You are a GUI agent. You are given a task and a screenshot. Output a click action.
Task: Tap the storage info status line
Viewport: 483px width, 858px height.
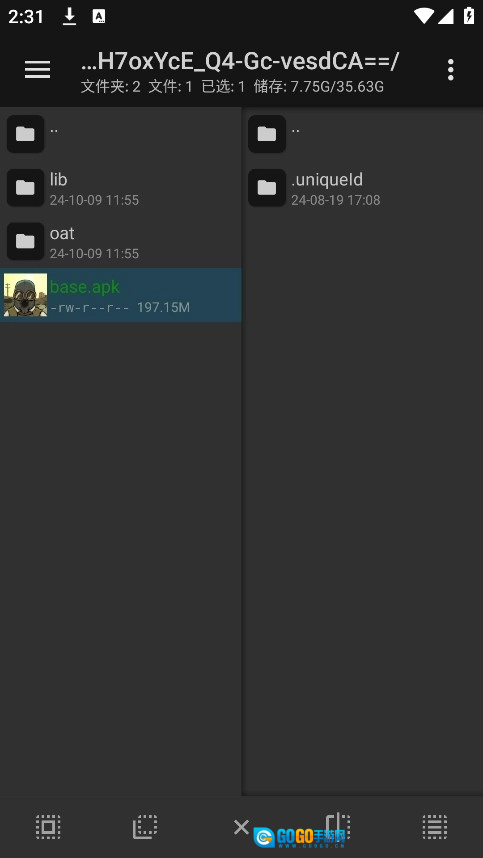232,86
